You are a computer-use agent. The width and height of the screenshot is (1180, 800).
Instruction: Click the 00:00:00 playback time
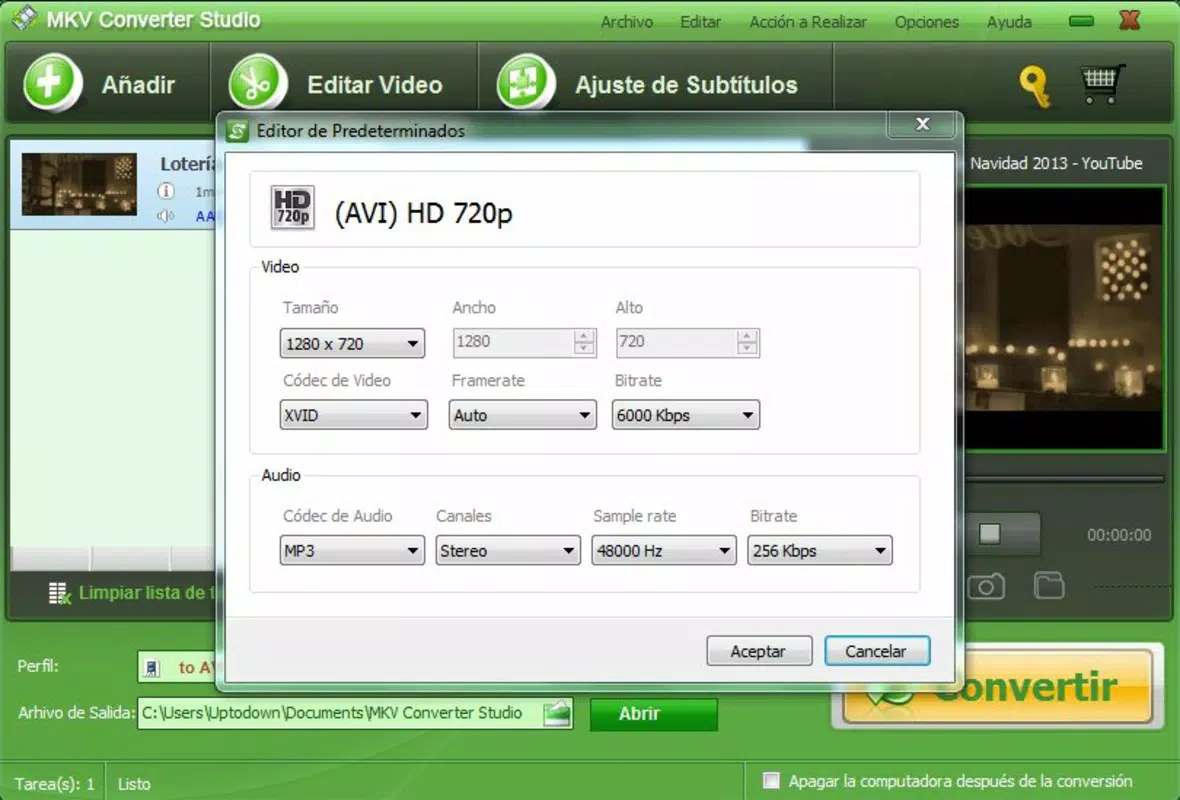pyautogui.click(x=1118, y=535)
